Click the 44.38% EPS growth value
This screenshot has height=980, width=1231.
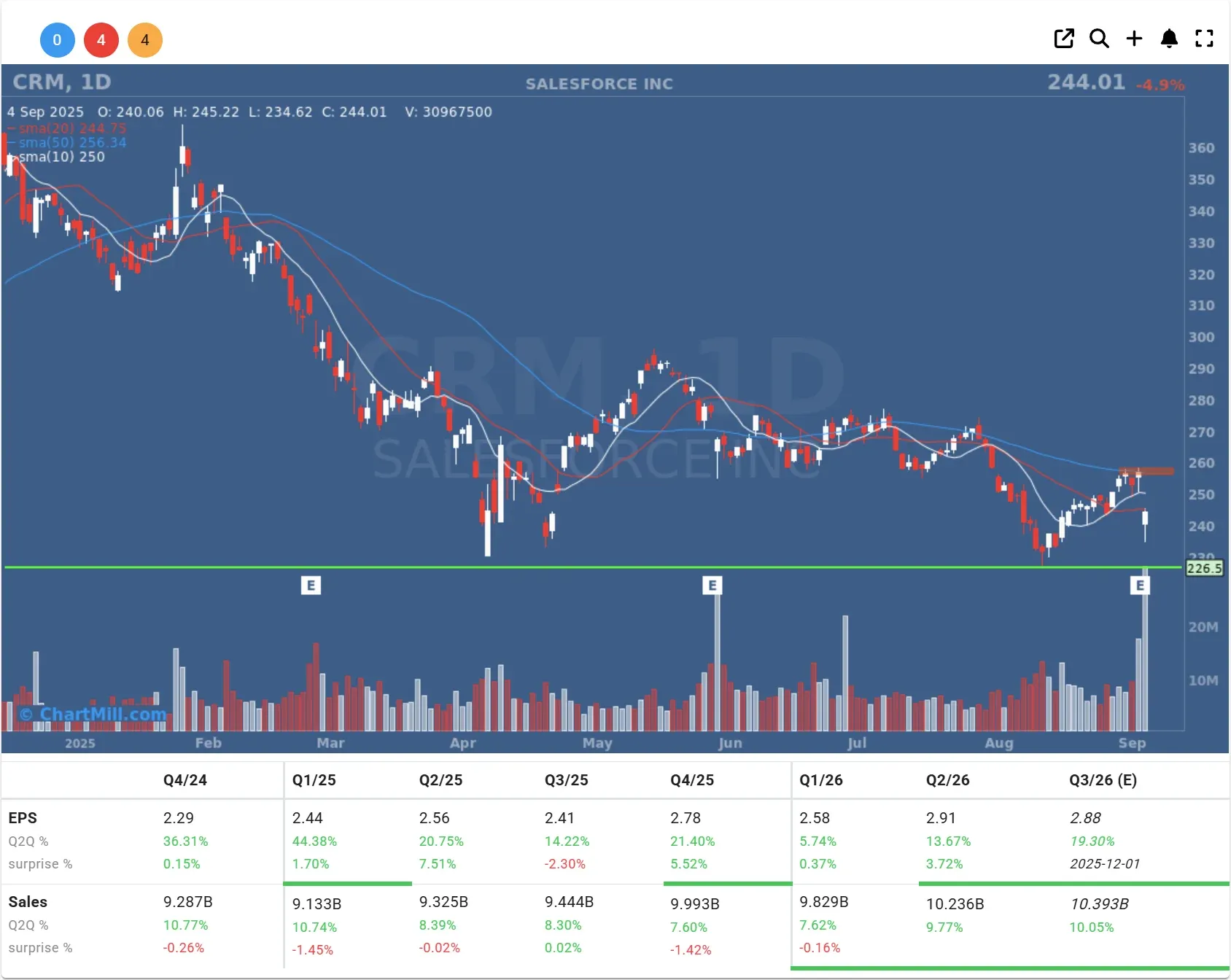coord(315,841)
